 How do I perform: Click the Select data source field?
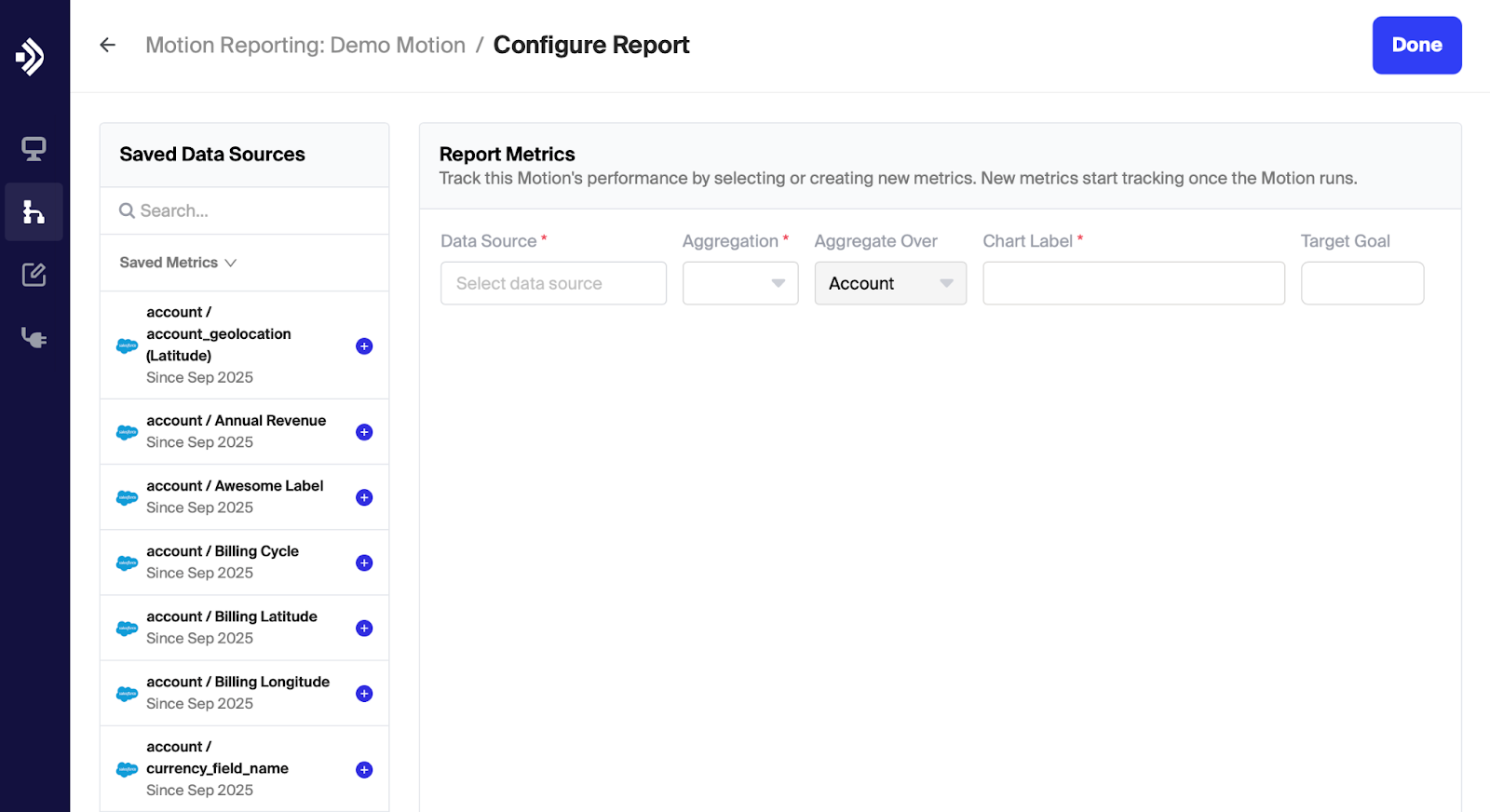[553, 283]
